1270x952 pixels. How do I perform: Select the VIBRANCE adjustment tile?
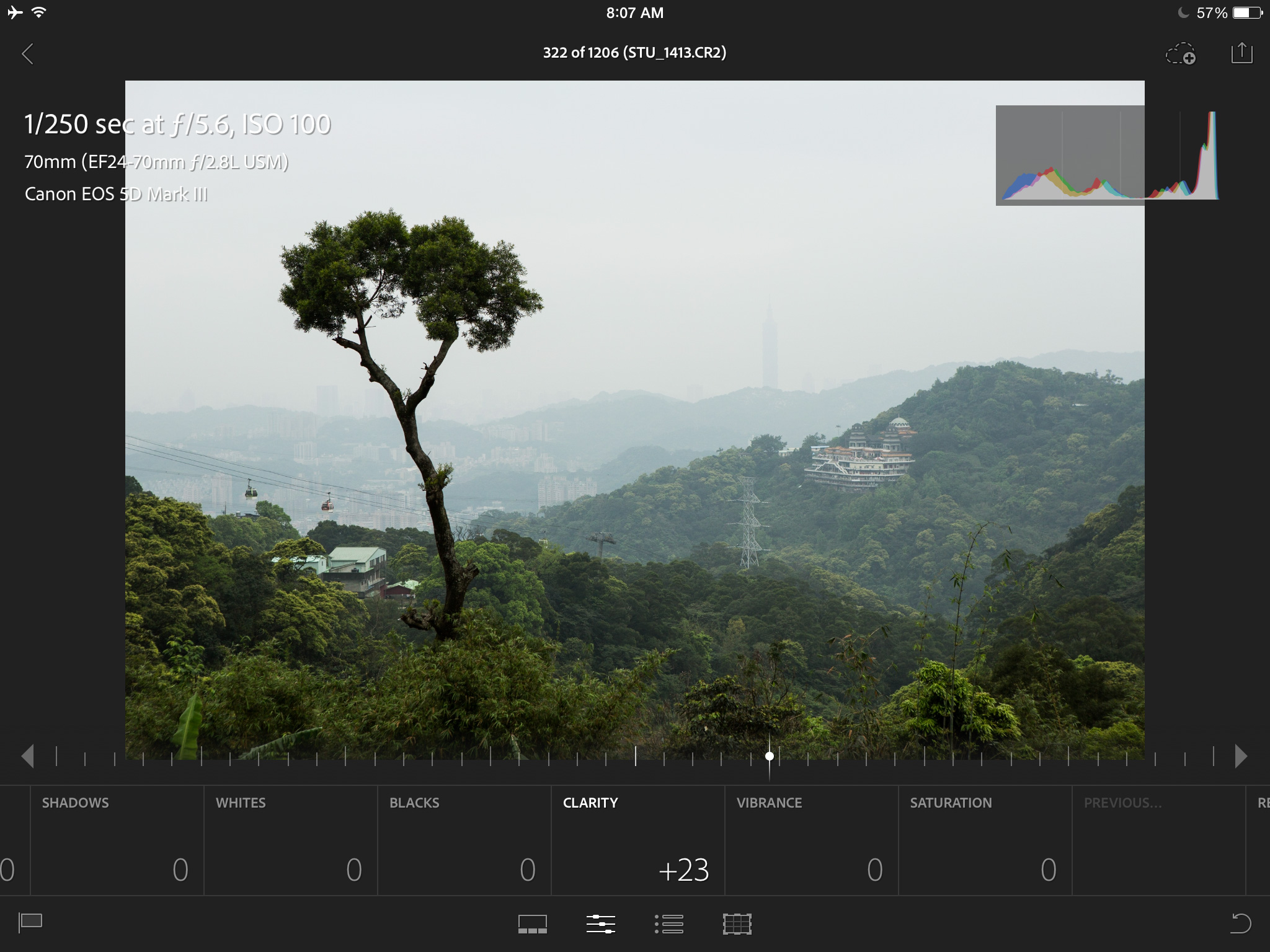tap(812, 840)
